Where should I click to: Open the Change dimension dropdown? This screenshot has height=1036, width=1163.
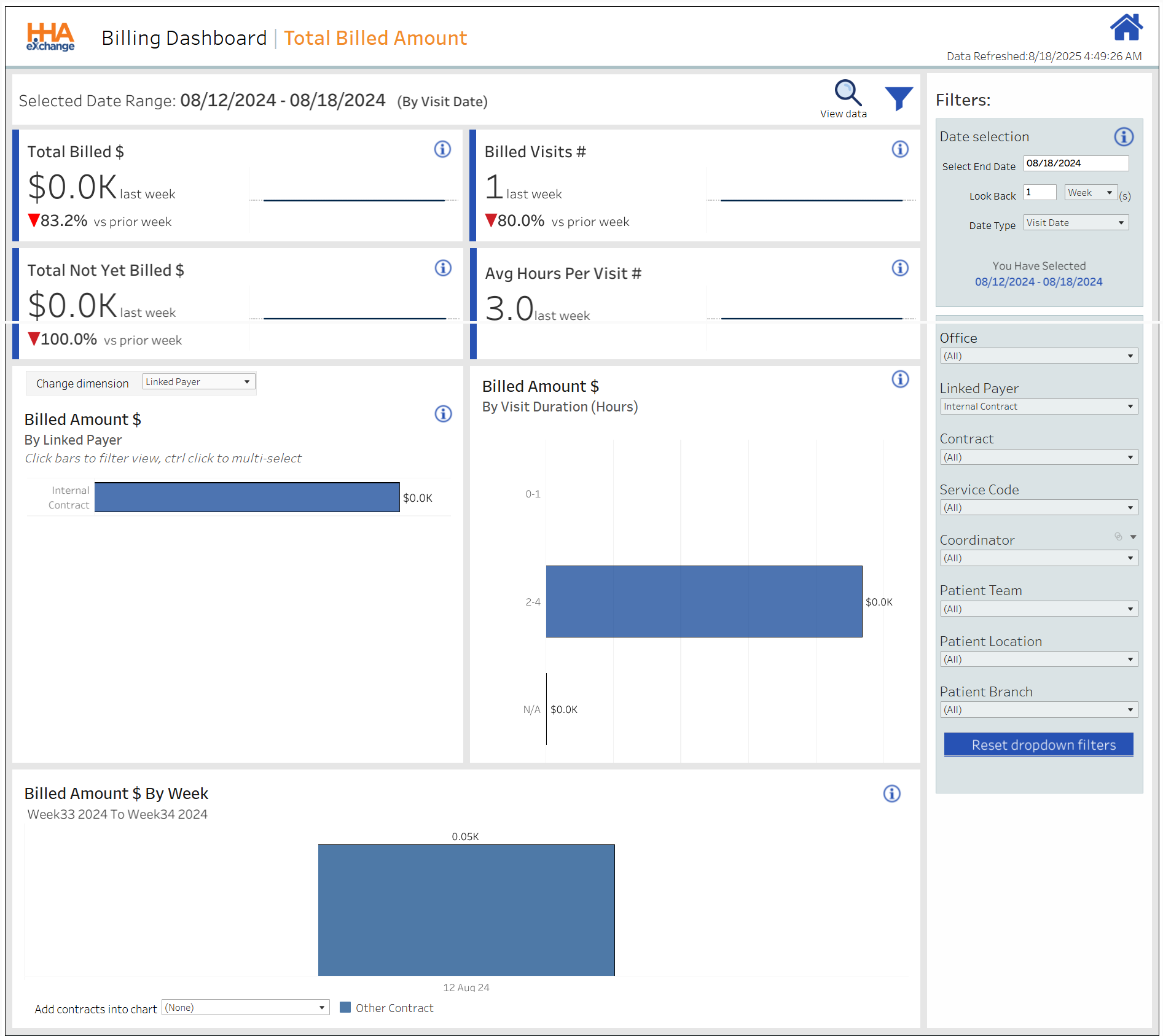(198, 381)
